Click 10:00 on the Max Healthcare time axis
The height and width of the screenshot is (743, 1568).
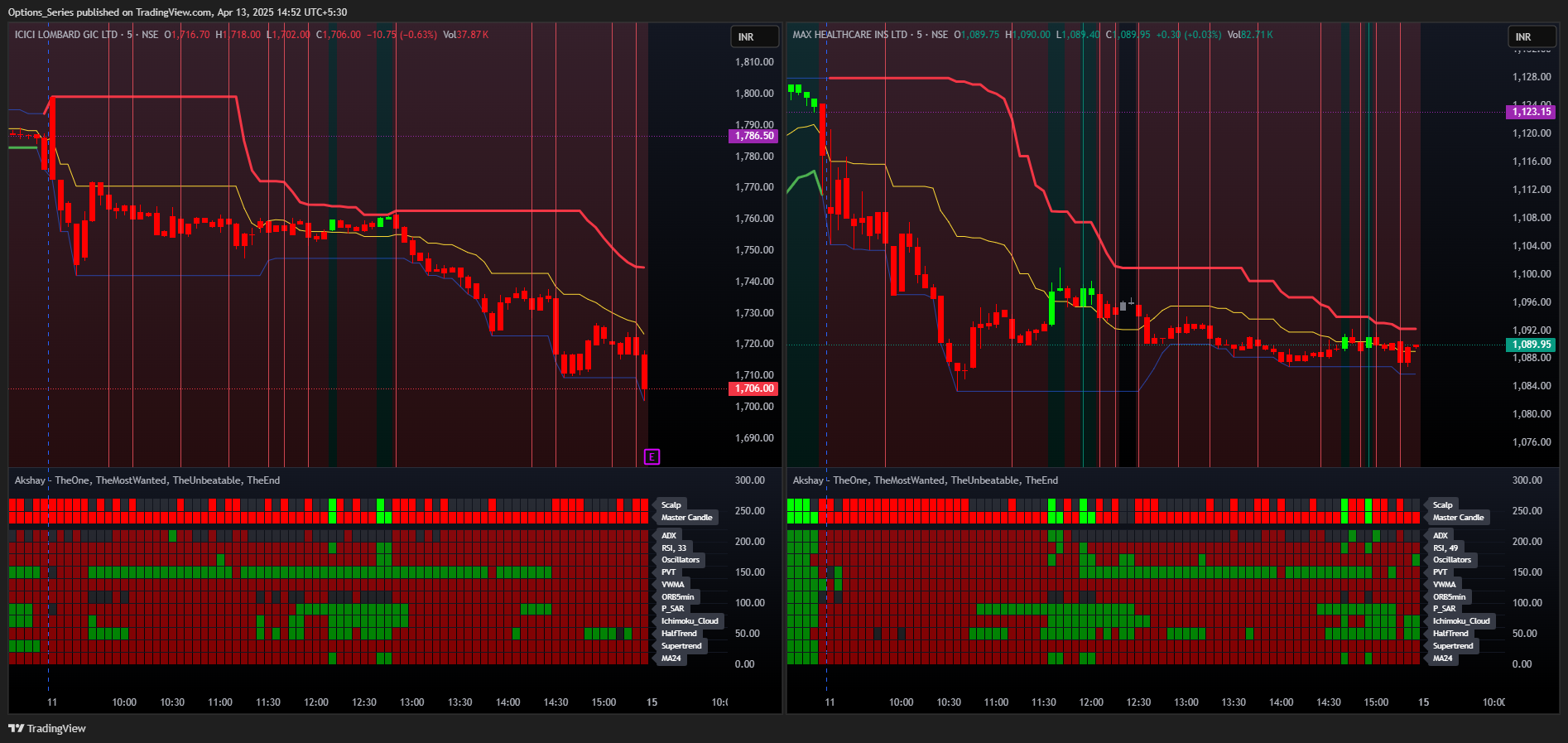click(901, 702)
